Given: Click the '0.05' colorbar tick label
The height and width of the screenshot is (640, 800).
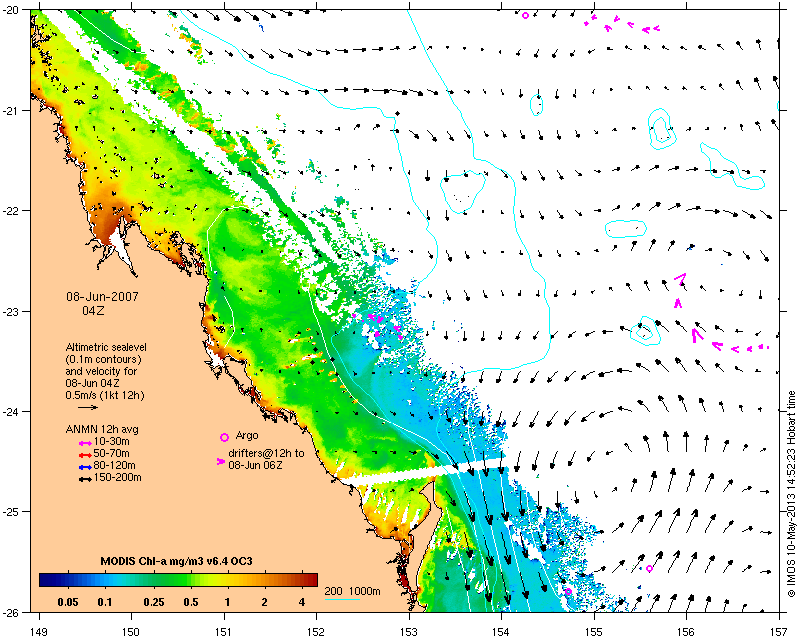Looking at the screenshot, I should point(68,602).
